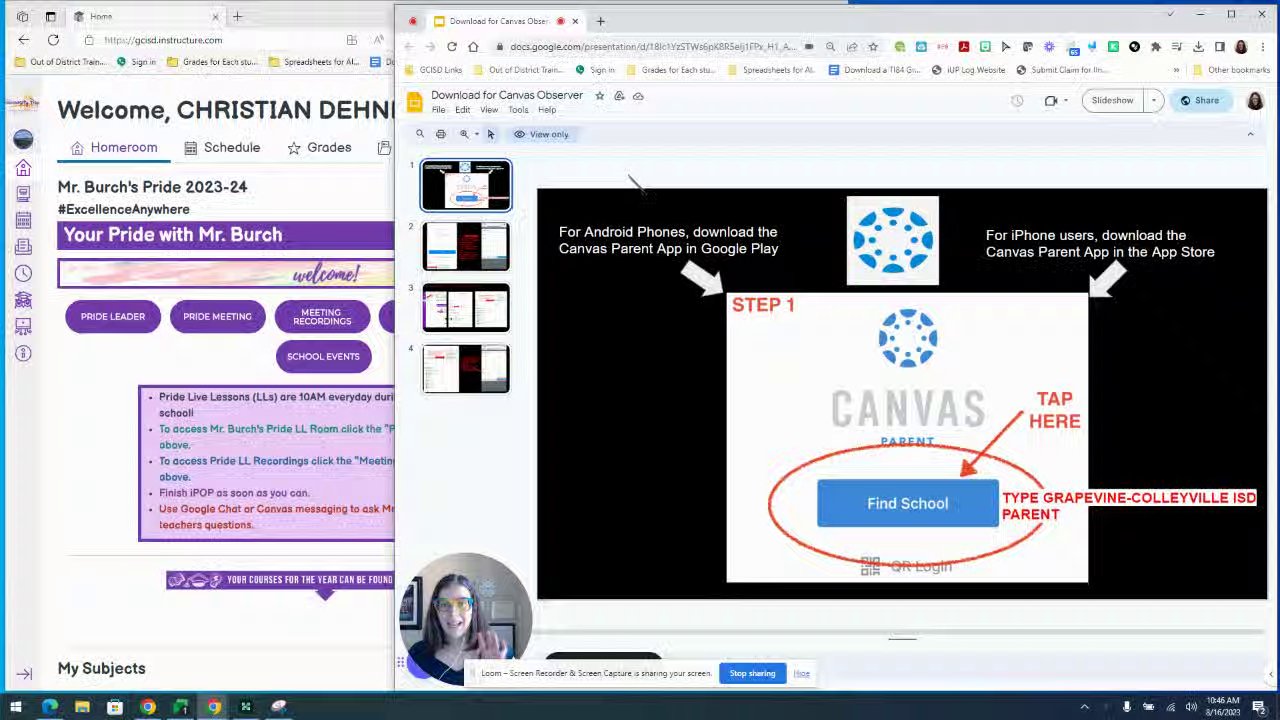The height and width of the screenshot is (720, 1280).
Task: Open the Windows Start menu
Action: [16, 708]
